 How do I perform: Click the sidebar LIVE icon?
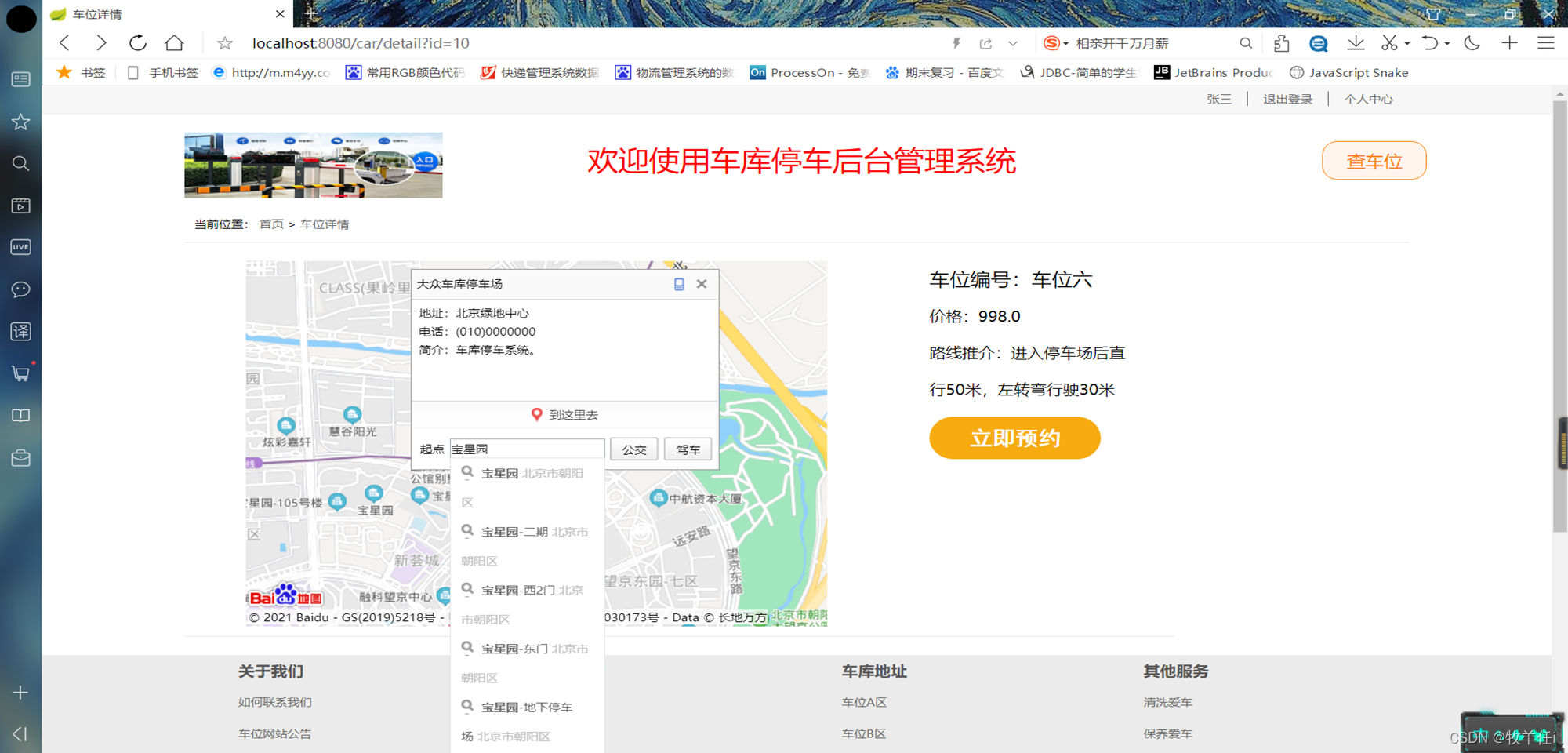[21, 247]
